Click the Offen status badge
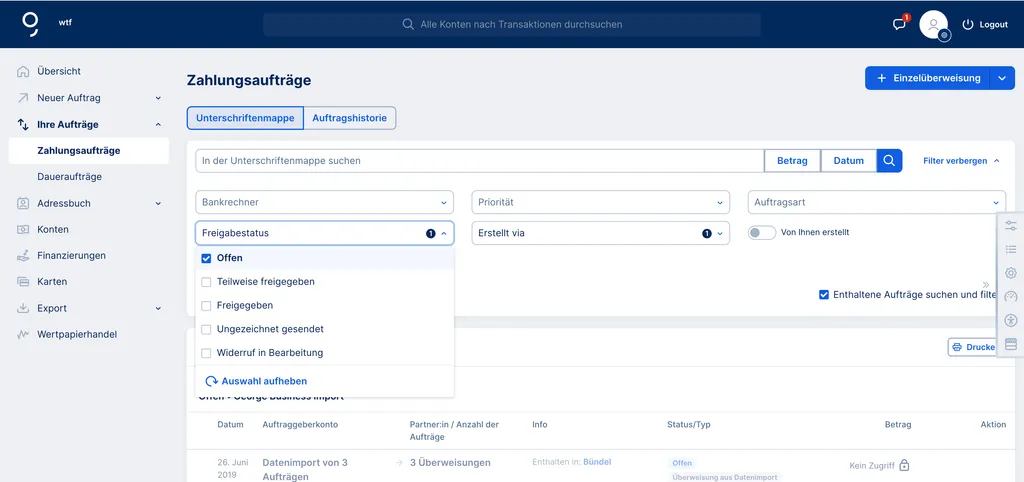The image size is (1024, 482). (x=682, y=463)
